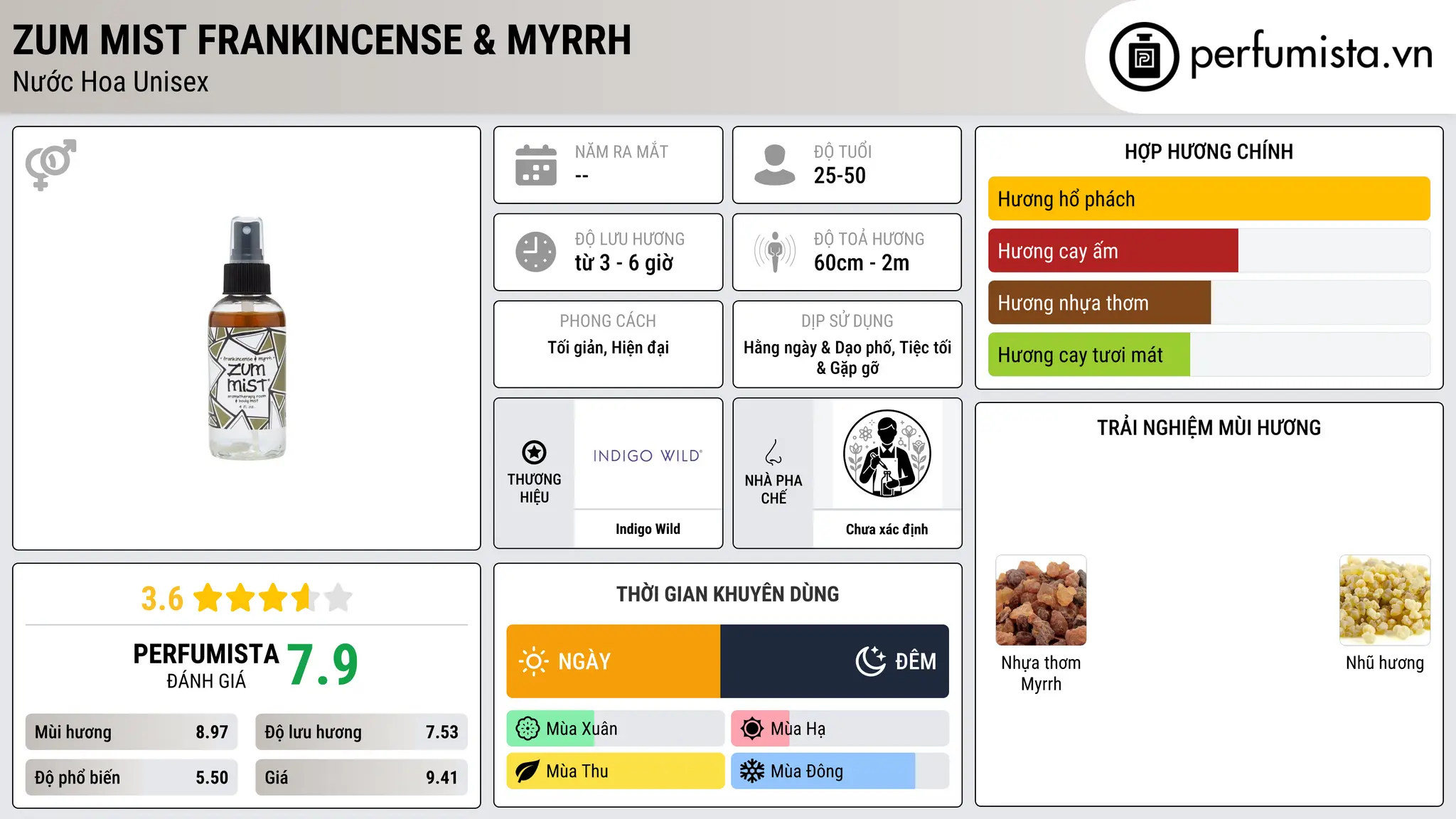Screen dimensions: 1456x819
Task: Click the snowflake icon for Mùa Đông
Action: coord(752,771)
